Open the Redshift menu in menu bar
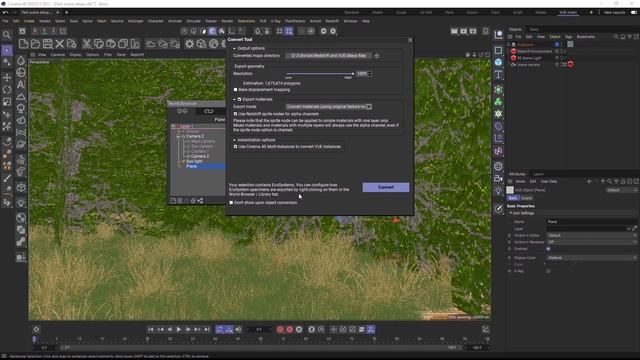This screenshot has width=640, height=360. [332, 21]
